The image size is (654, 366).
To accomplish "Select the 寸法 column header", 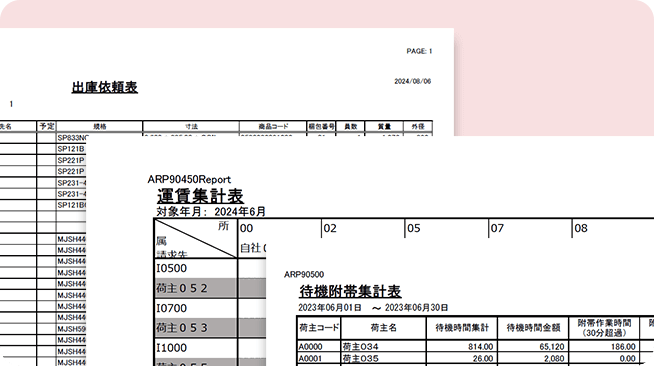I will [191, 126].
